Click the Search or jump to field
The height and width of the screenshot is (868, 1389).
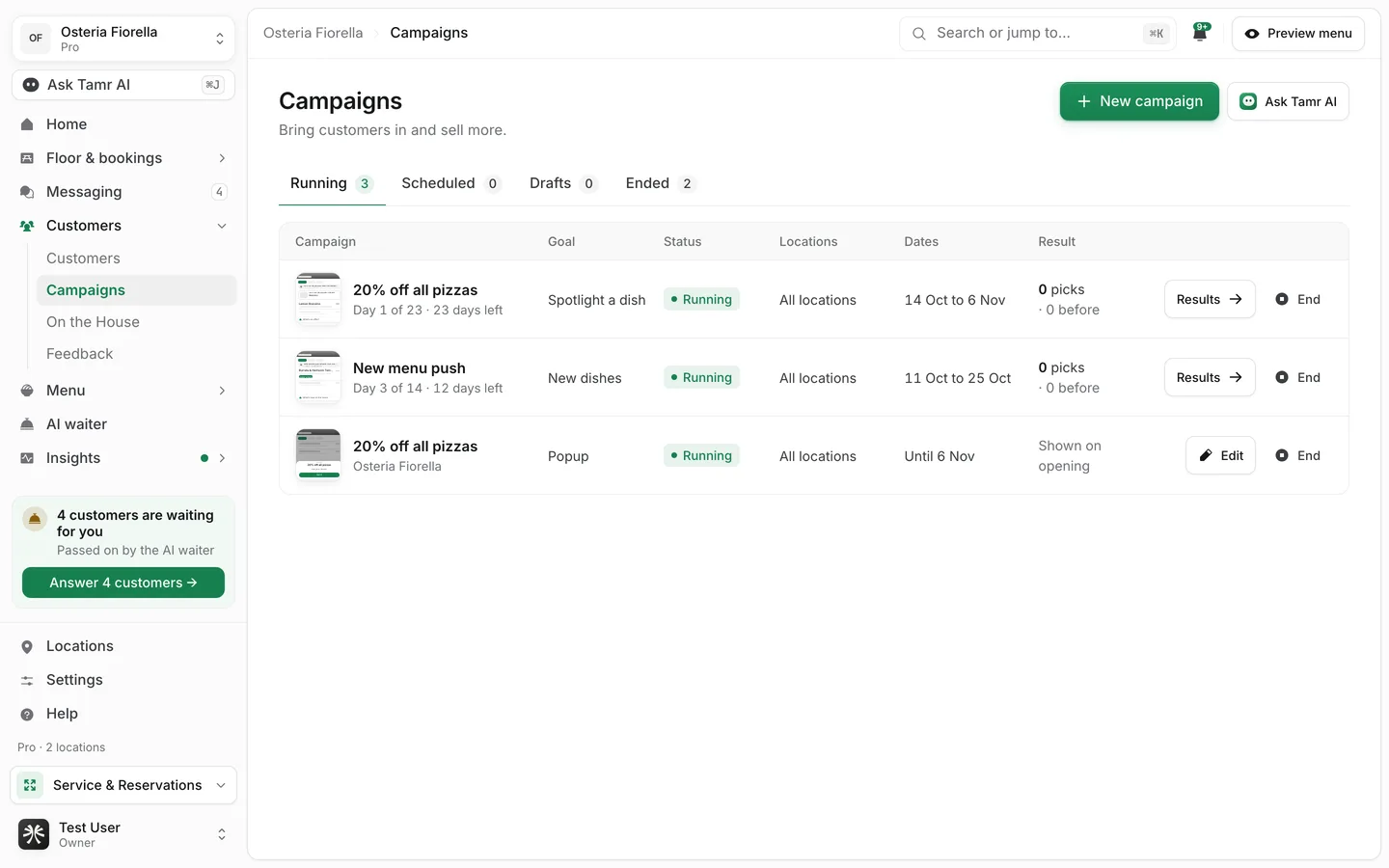pos(1038,34)
